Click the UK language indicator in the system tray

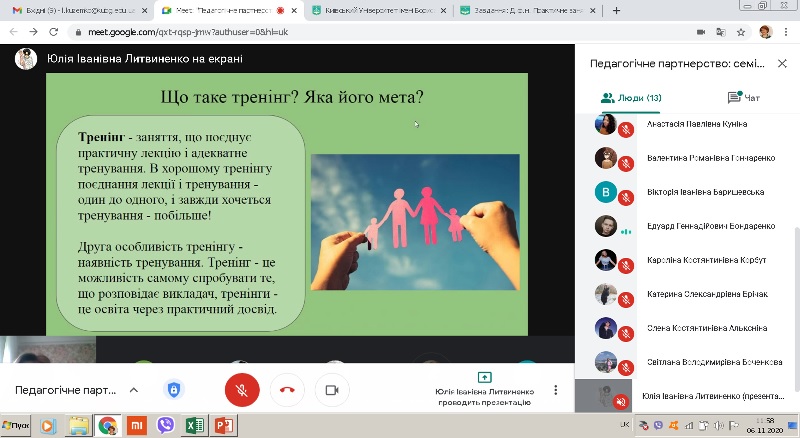point(624,424)
